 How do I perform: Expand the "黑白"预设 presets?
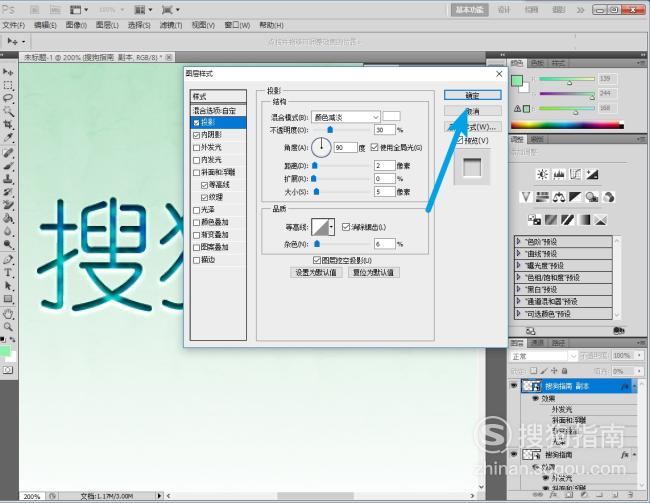pos(519,289)
